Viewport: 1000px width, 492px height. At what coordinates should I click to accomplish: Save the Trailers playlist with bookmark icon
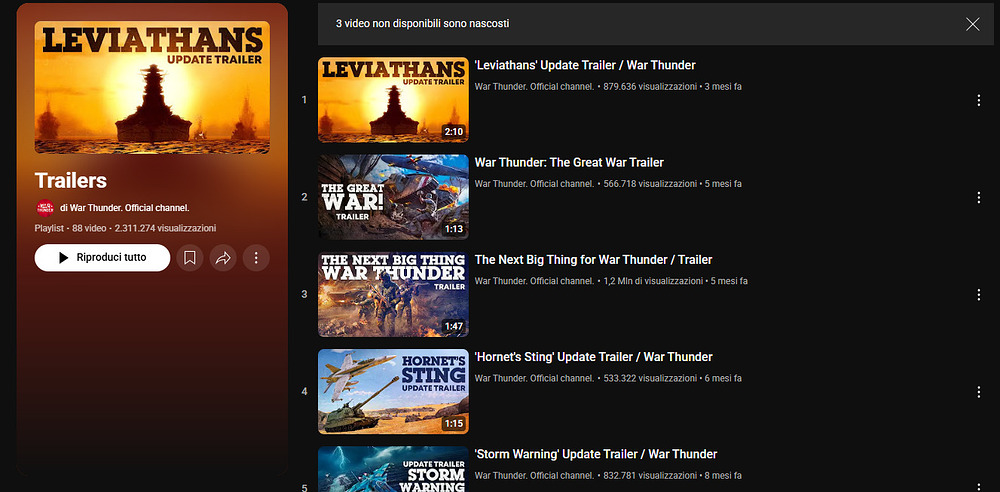pyautogui.click(x=189, y=258)
